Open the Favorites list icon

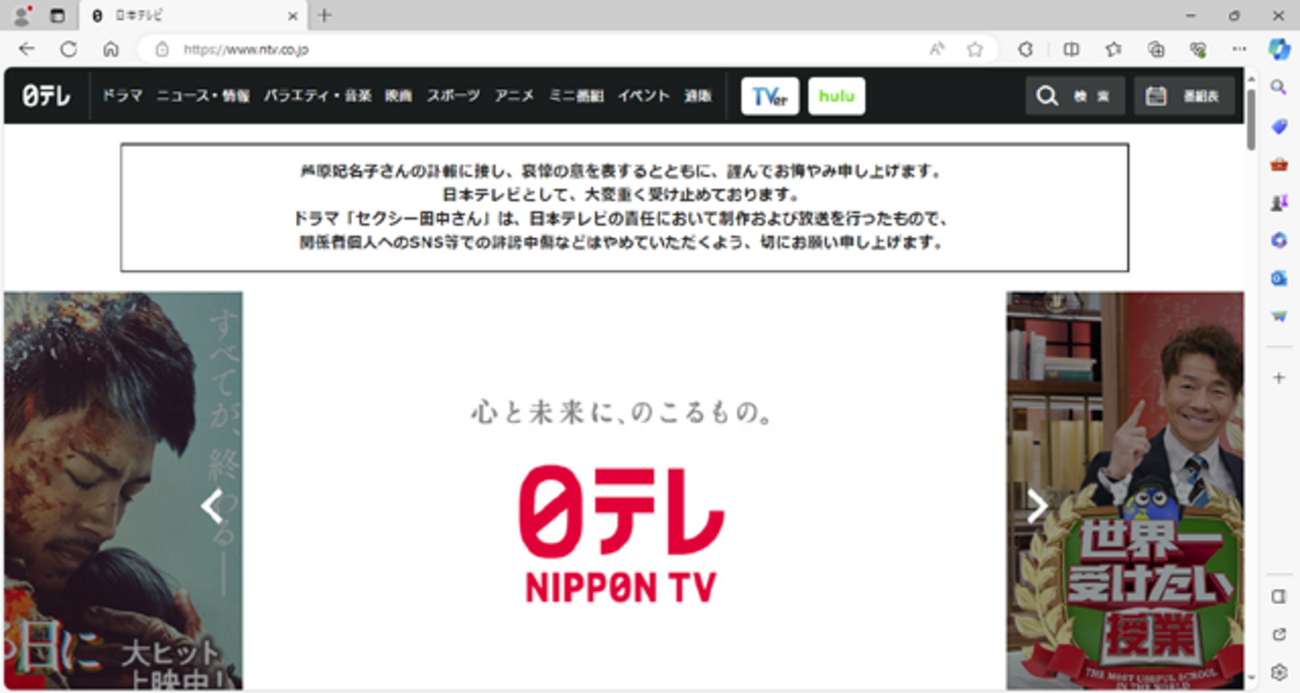1113,49
